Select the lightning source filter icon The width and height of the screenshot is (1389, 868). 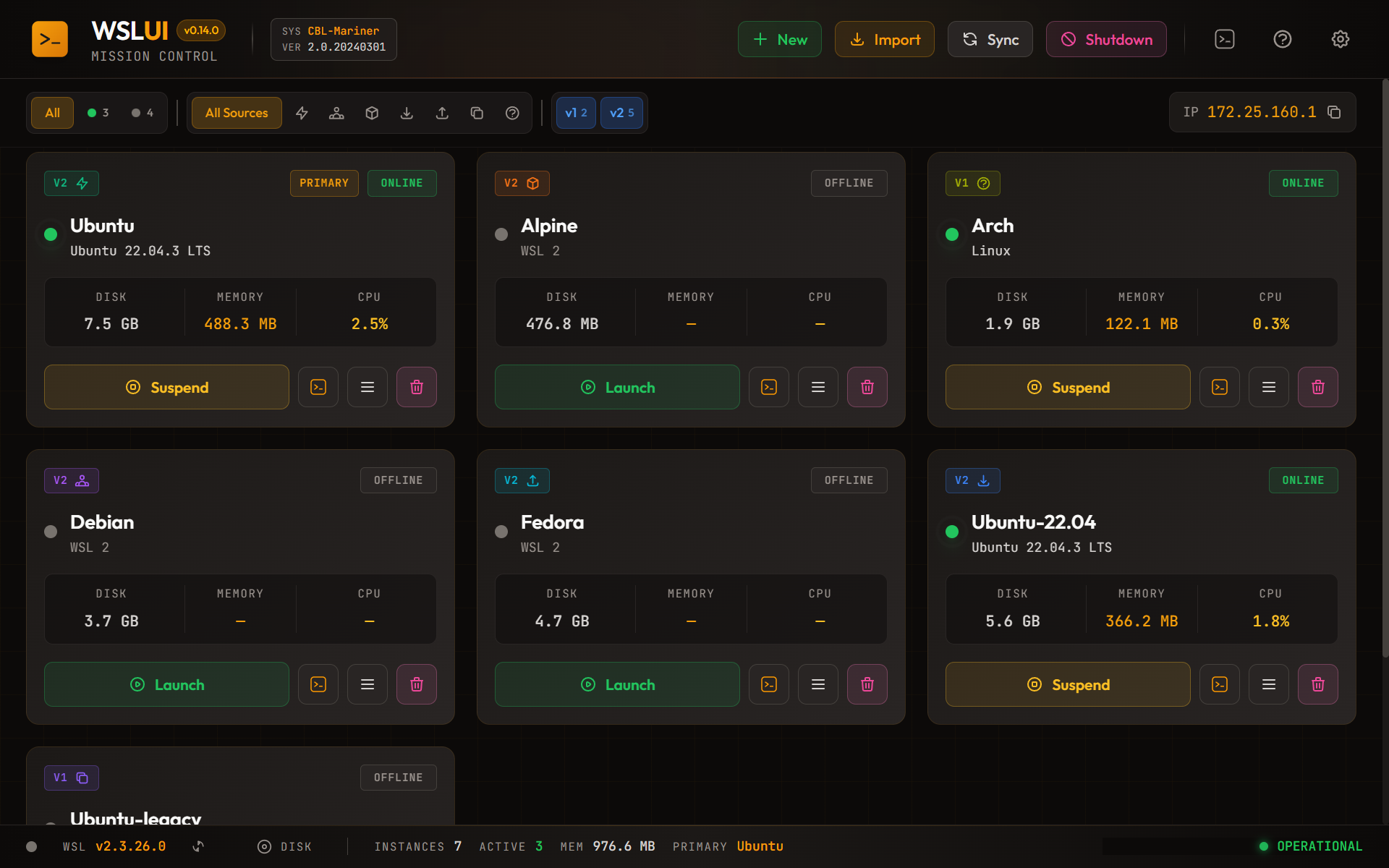(x=302, y=113)
